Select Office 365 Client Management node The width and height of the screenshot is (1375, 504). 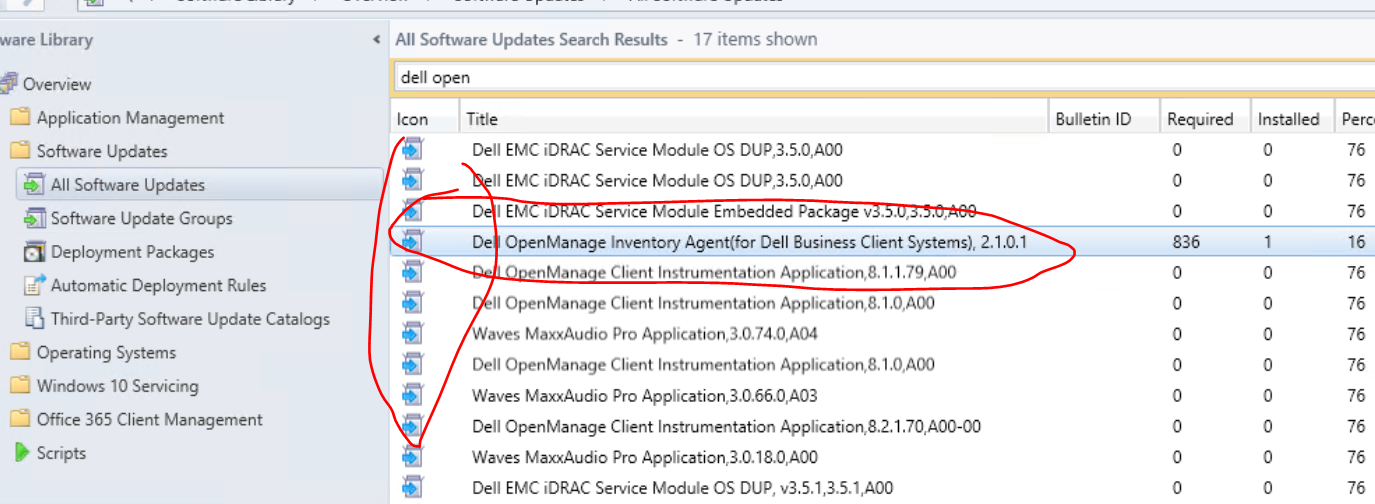[150, 419]
